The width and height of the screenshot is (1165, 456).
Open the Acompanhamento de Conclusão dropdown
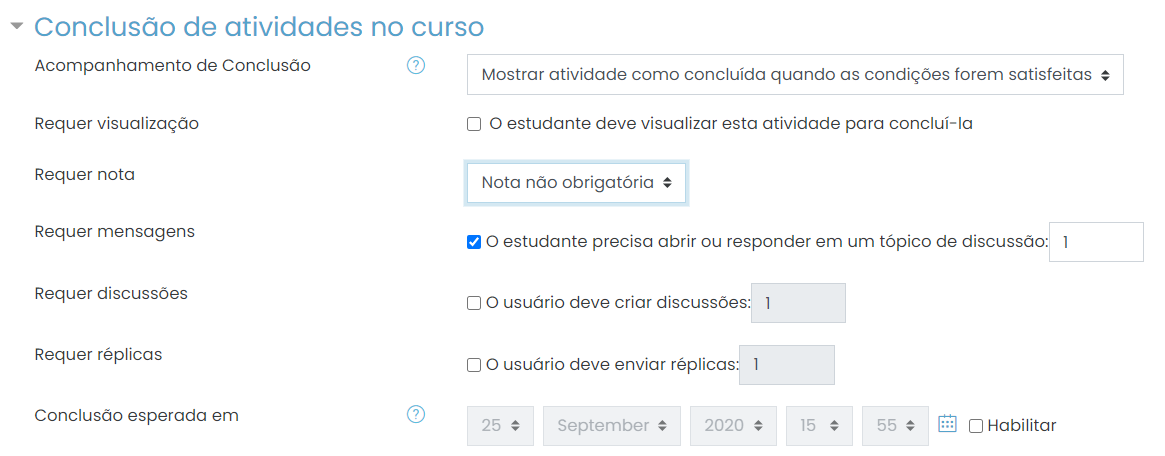(795, 74)
